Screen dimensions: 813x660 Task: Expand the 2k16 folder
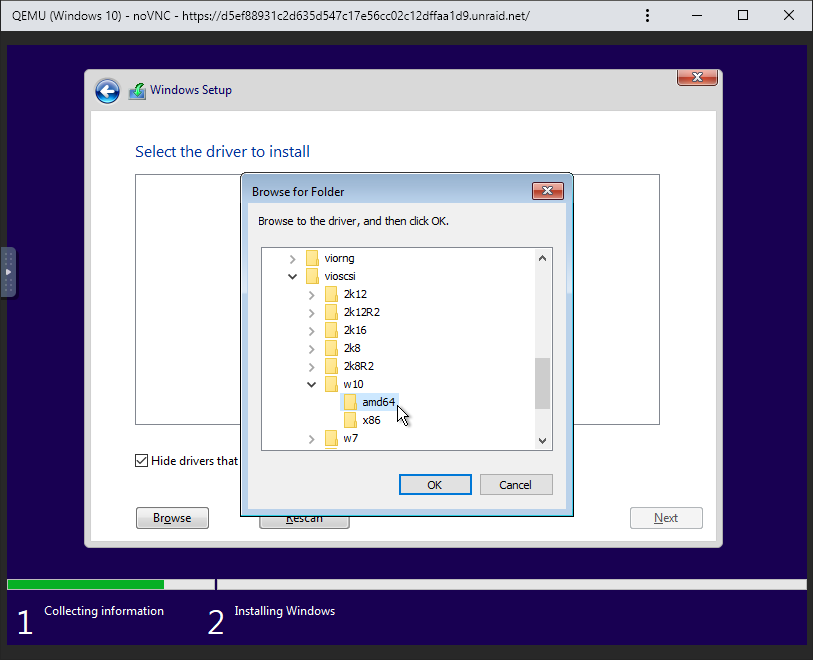[312, 331]
